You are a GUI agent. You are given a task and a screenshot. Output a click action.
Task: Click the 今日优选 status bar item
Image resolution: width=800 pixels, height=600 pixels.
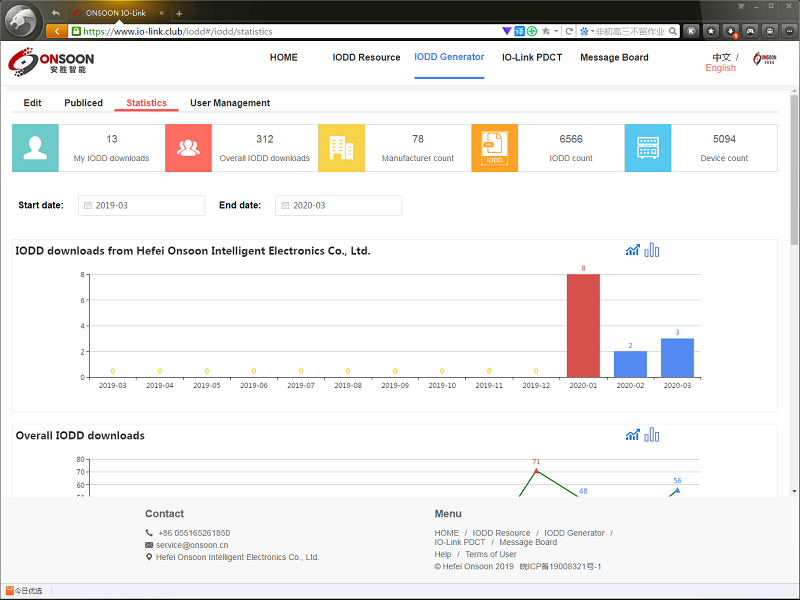point(24,591)
